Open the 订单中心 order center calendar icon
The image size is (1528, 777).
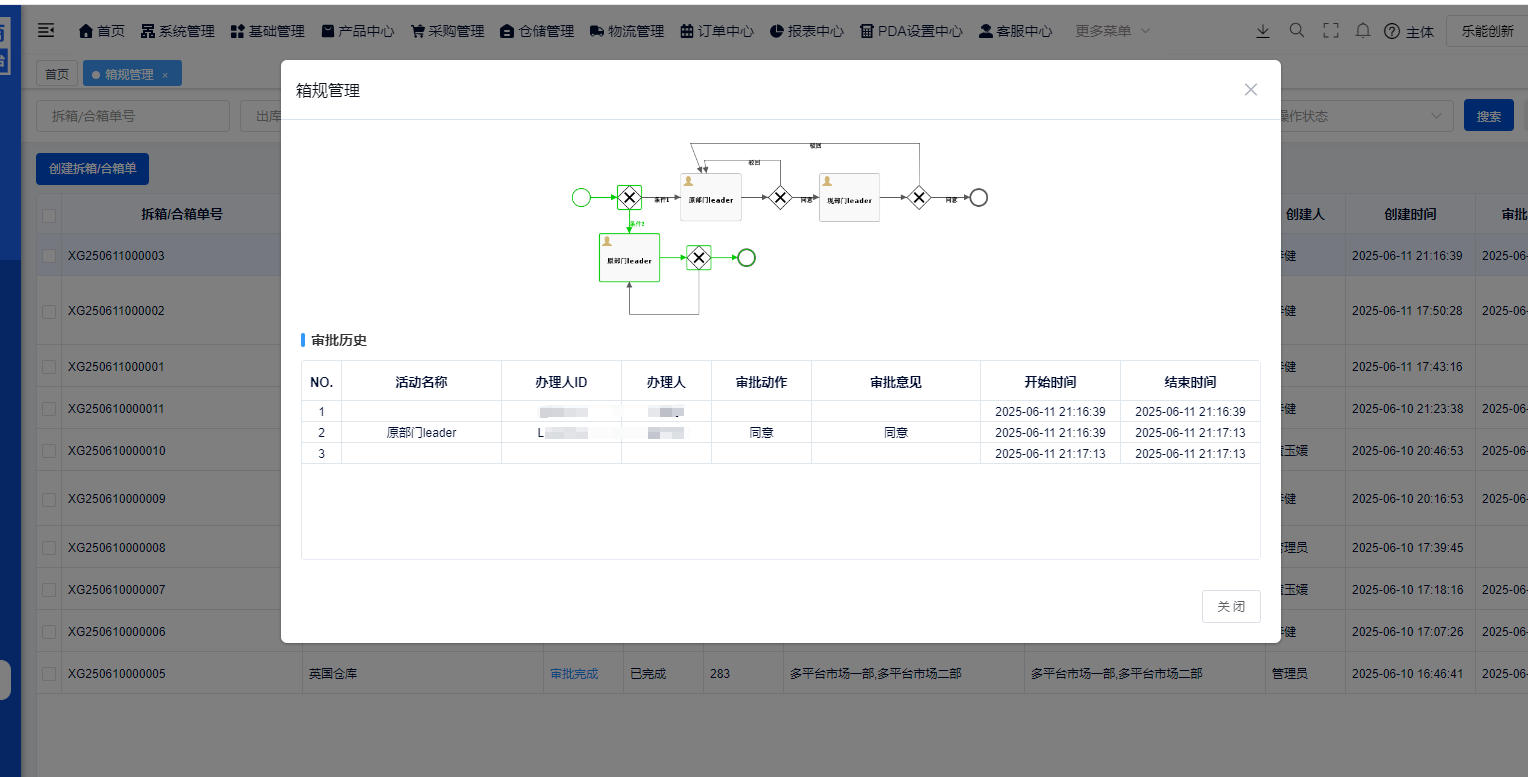click(x=685, y=30)
